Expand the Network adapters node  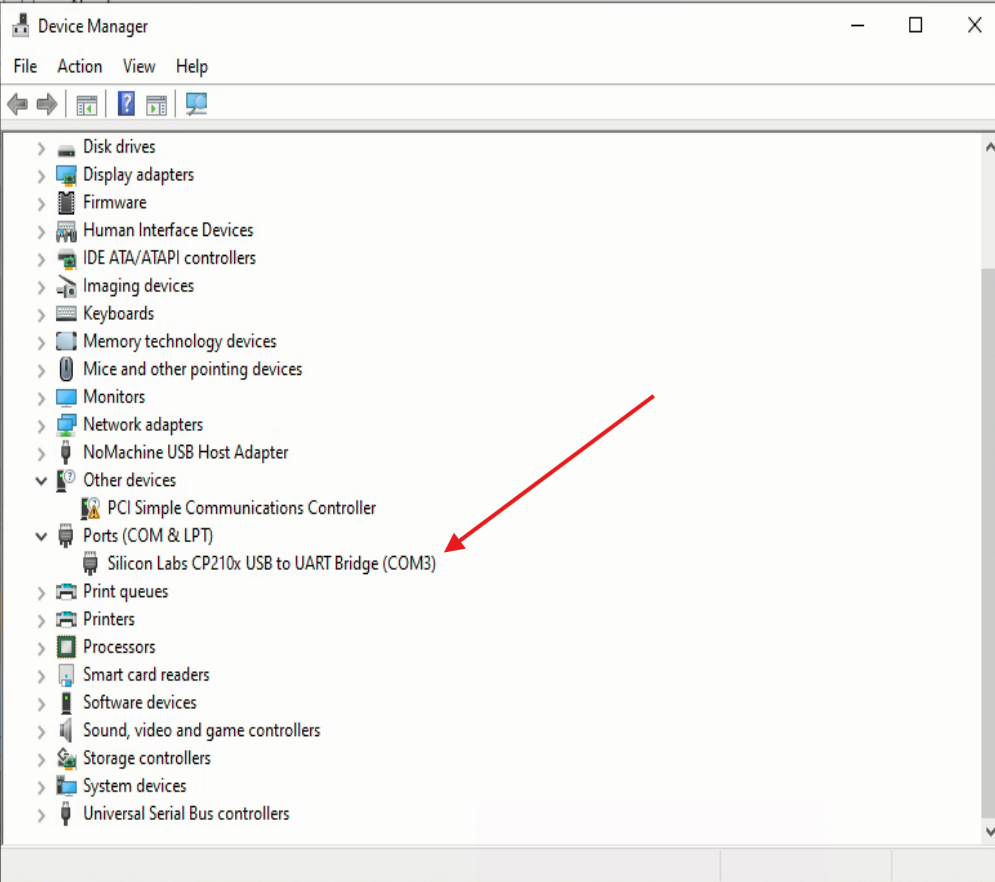click(41, 425)
